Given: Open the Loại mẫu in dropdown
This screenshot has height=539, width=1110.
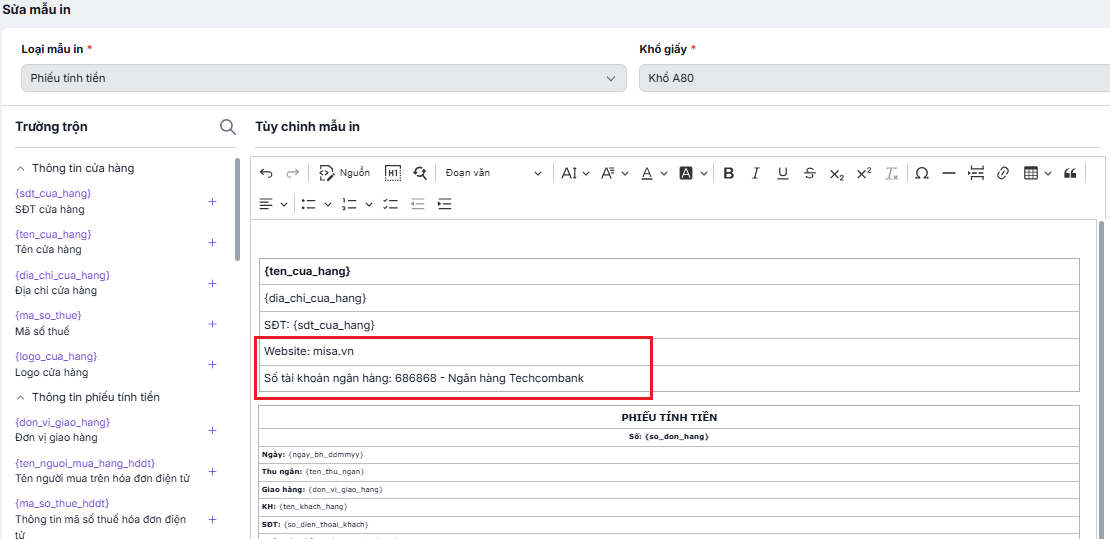Looking at the screenshot, I should (323, 78).
